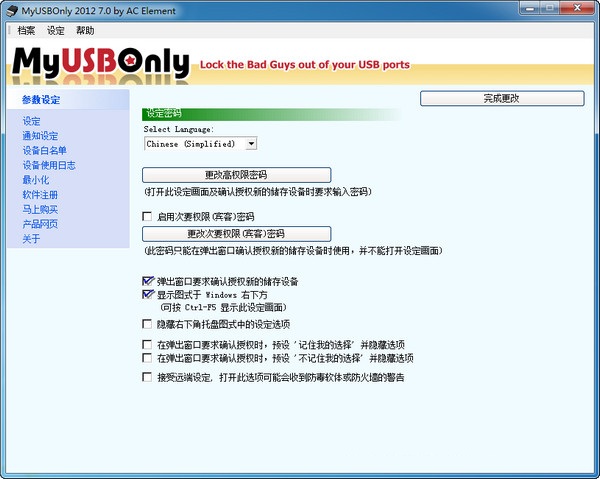Check the 预设 '不记住我的选择' 并隐藏选项 box
600x479 pixels.
[x=147, y=358]
